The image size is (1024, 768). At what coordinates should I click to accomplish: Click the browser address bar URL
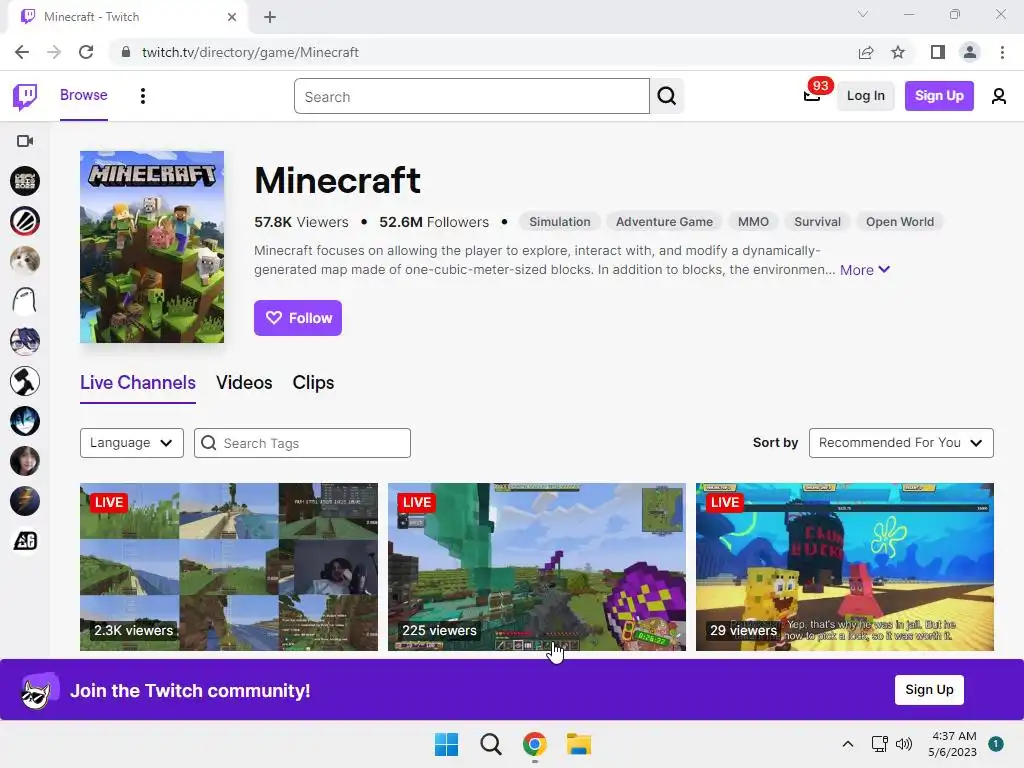click(250, 52)
